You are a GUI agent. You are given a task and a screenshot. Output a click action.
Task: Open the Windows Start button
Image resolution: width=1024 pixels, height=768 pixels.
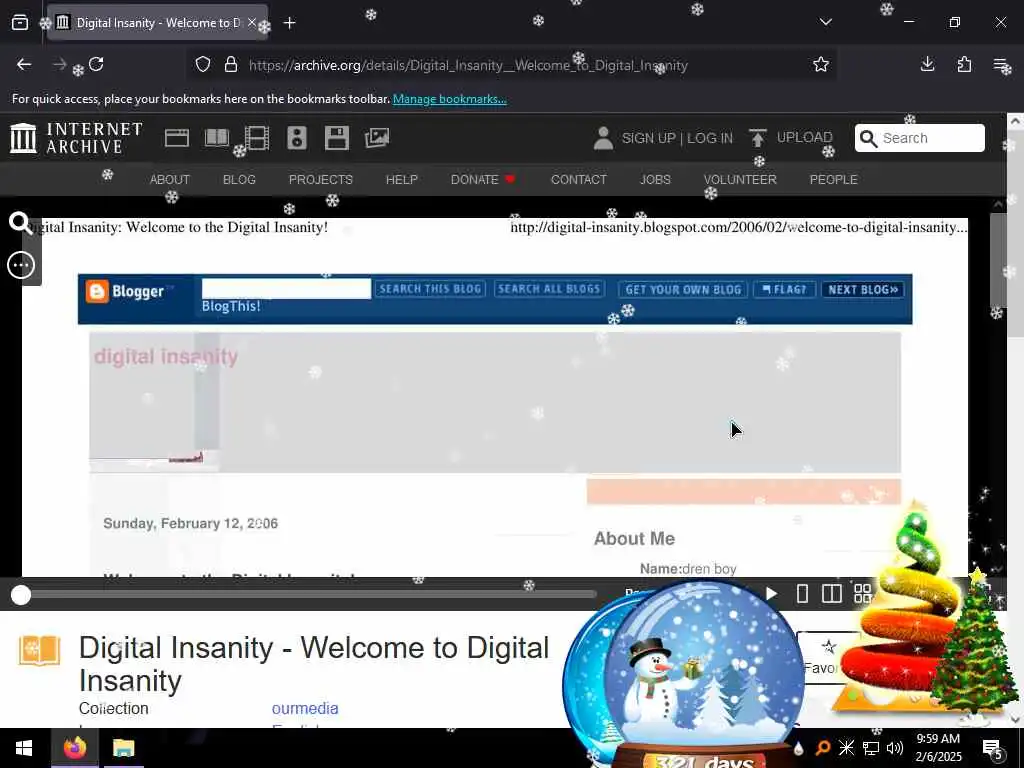pyautogui.click(x=24, y=748)
